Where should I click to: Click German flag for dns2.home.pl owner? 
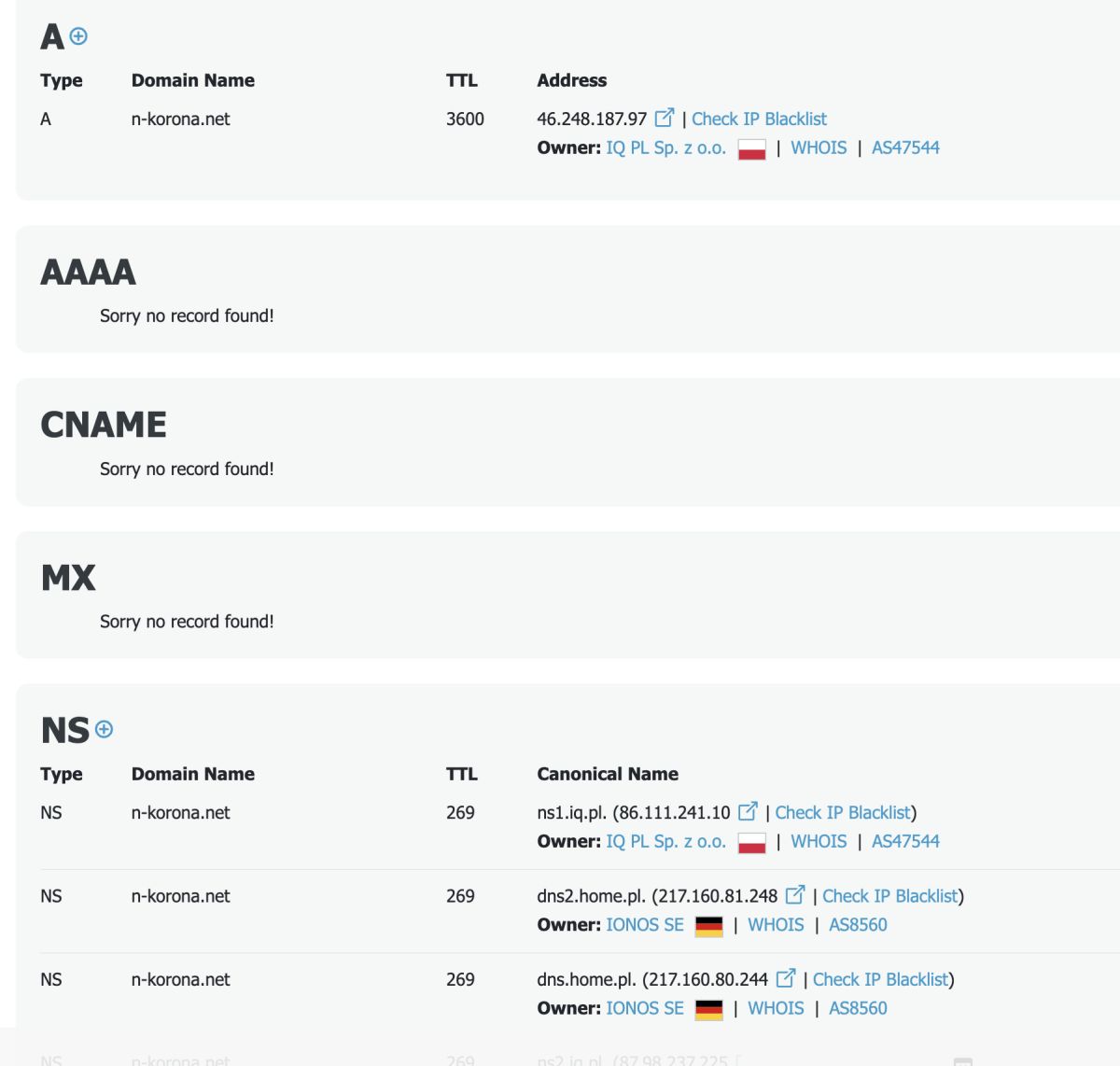(x=709, y=925)
